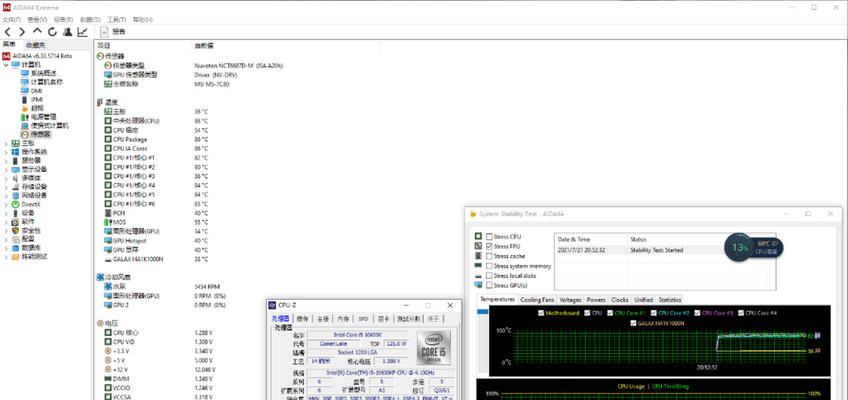
Task: Click the line chart toolbar icon
Action: coord(82,32)
